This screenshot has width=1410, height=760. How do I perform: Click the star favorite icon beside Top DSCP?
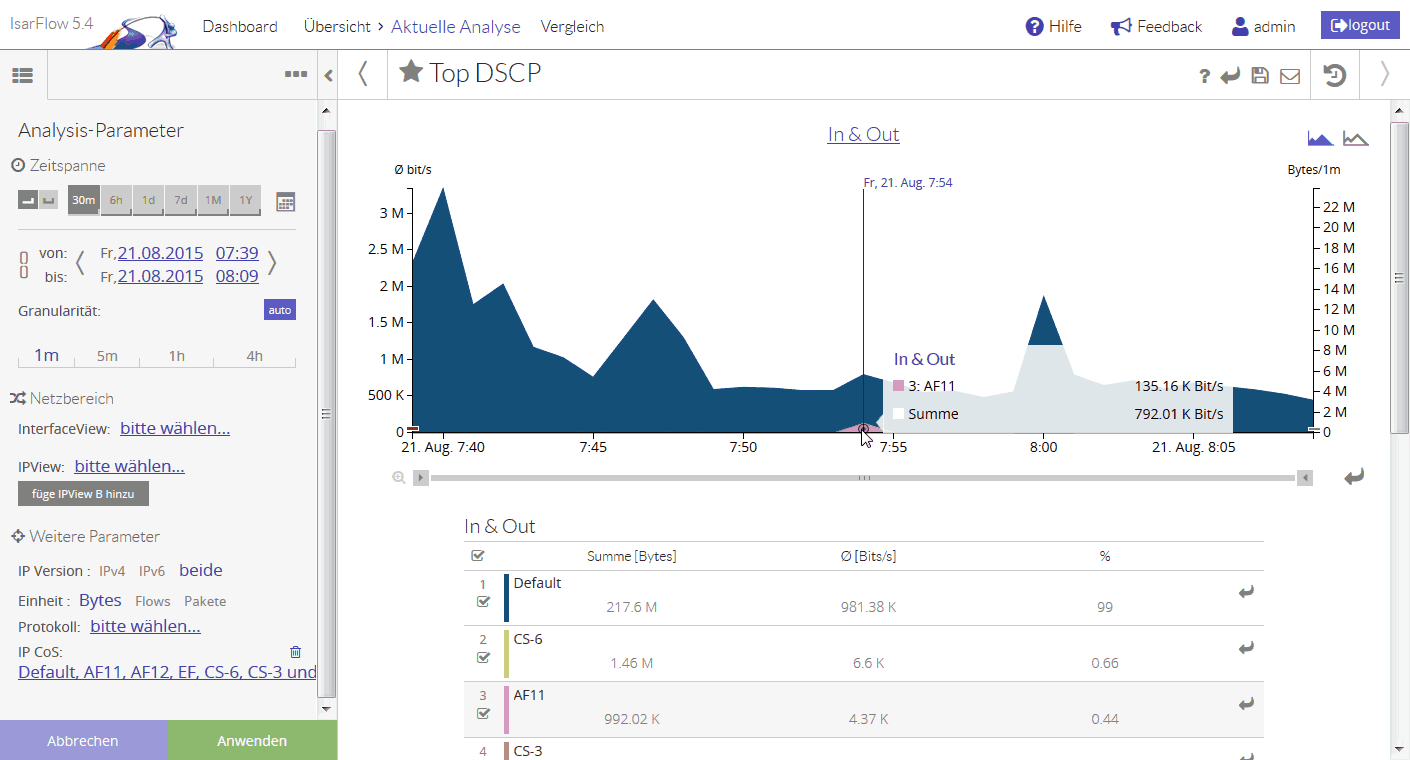pyautogui.click(x=410, y=72)
